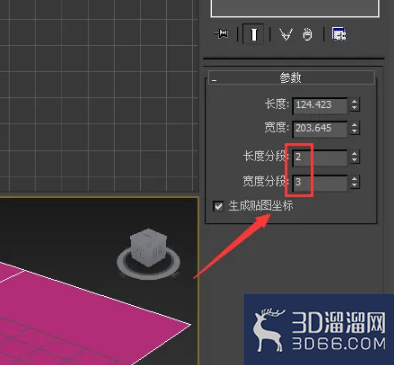Click the 宽度分段 value field
The width and height of the screenshot is (394, 365).
click(x=320, y=182)
